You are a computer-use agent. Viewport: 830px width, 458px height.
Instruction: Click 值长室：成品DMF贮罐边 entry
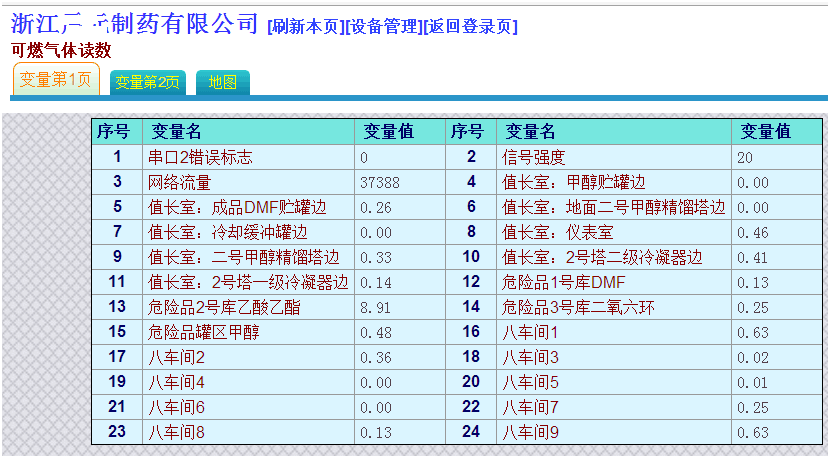[x=237, y=207]
